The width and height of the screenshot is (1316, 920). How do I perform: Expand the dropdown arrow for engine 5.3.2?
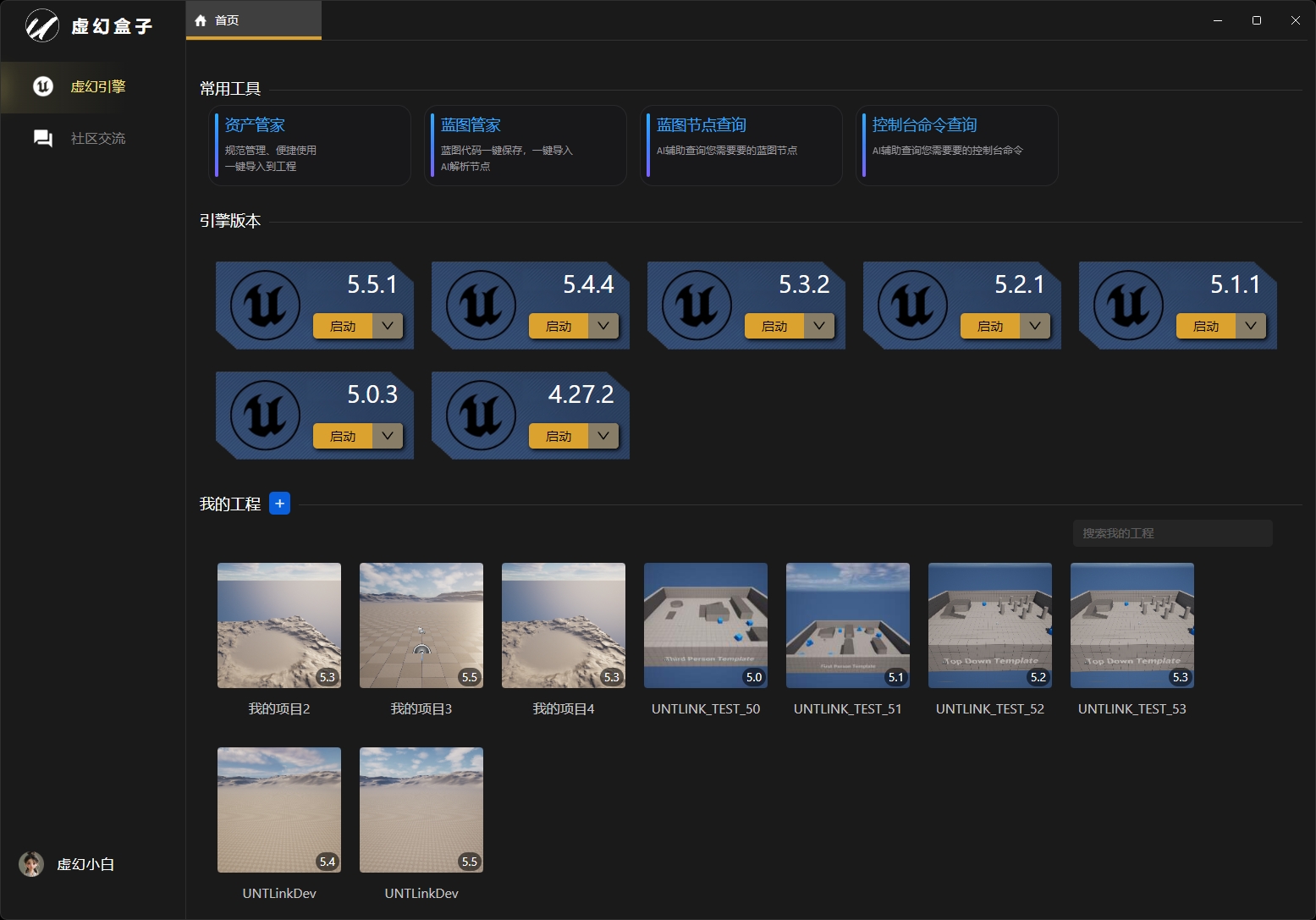coord(819,326)
